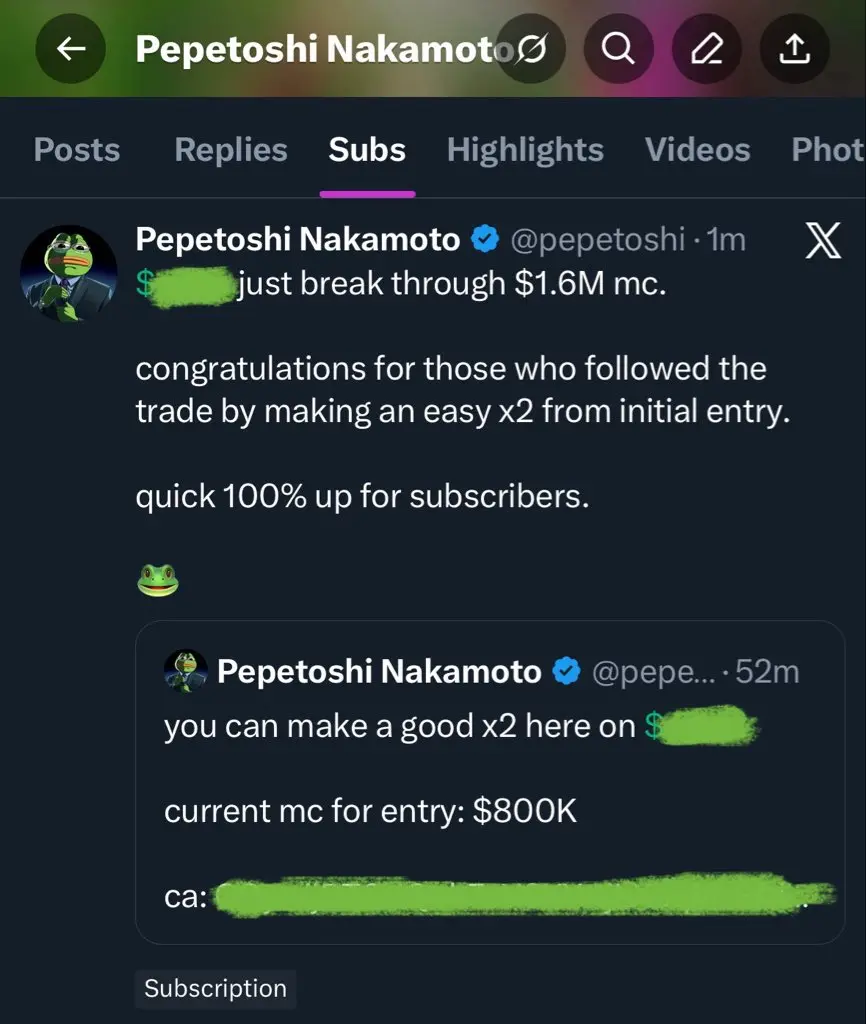Screen dimensions: 866x1024
Task: Tap the compose pencil icon
Action: tap(707, 48)
